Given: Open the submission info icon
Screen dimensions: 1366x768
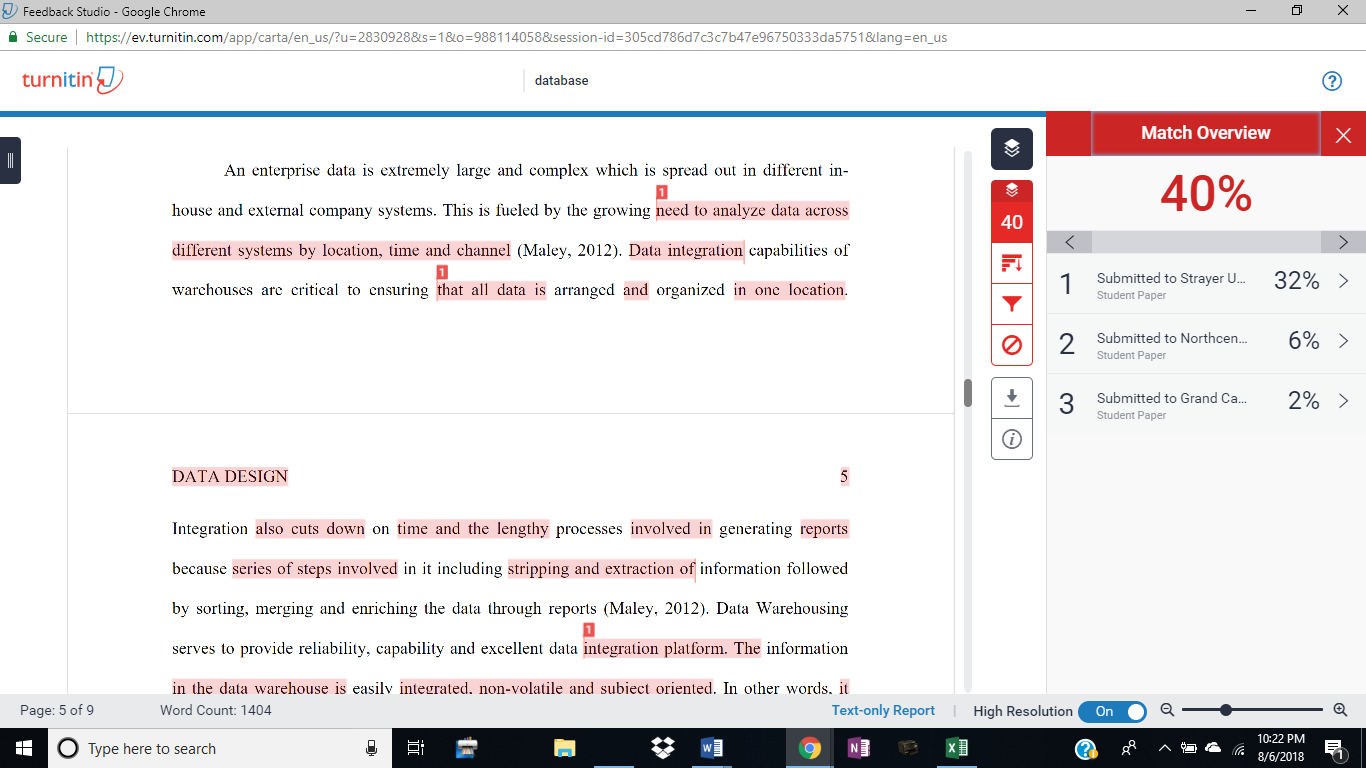Looking at the screenshot, I should pyautogui.click(x=1011, y=439).
